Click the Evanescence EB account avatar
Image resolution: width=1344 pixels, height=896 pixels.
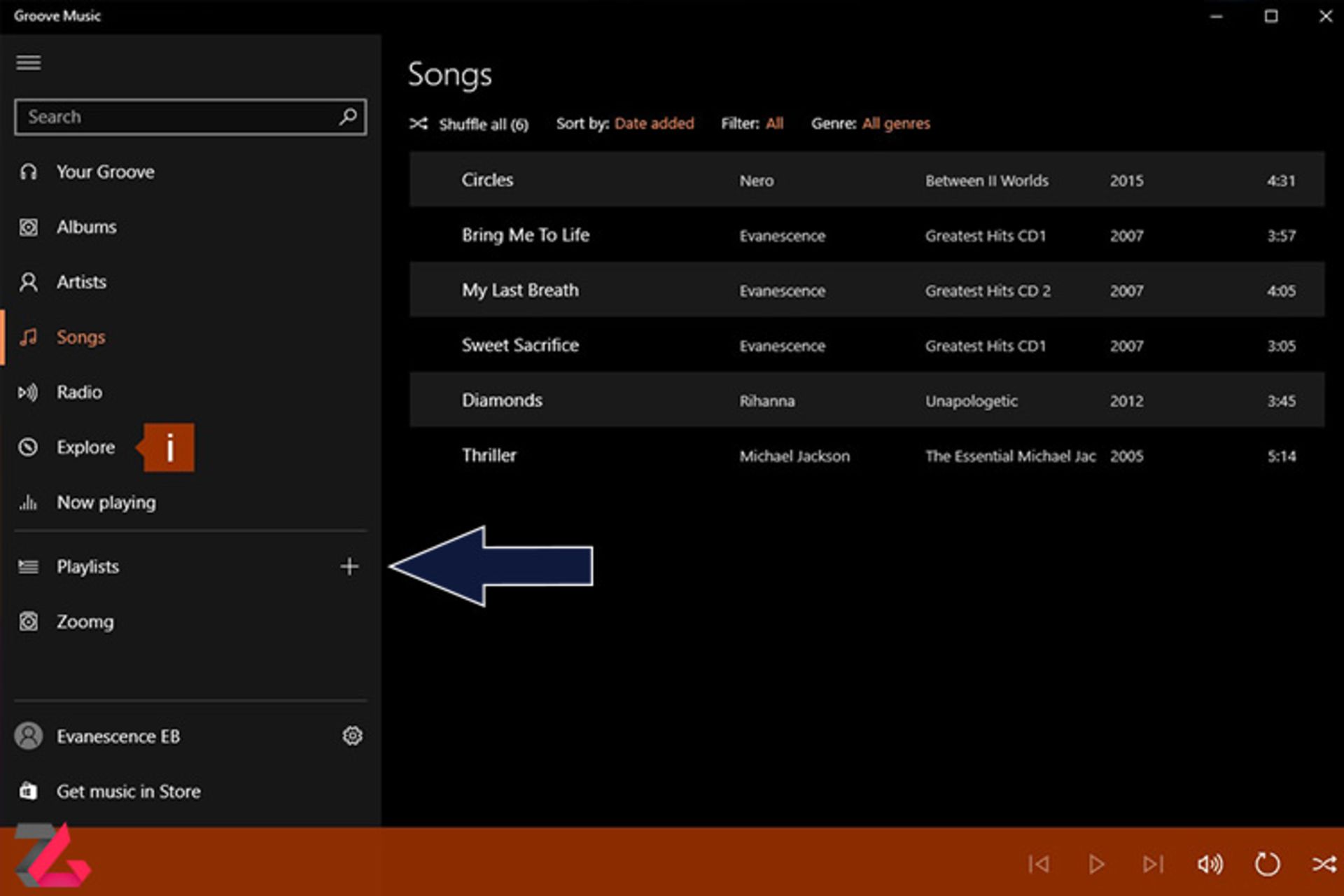(29, 736)
